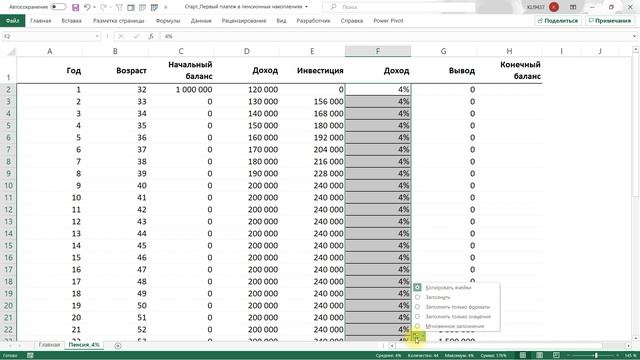The image size is (640, 360).
Task: Click vertical scrollbar up arrow
Action: coord(636,49)
